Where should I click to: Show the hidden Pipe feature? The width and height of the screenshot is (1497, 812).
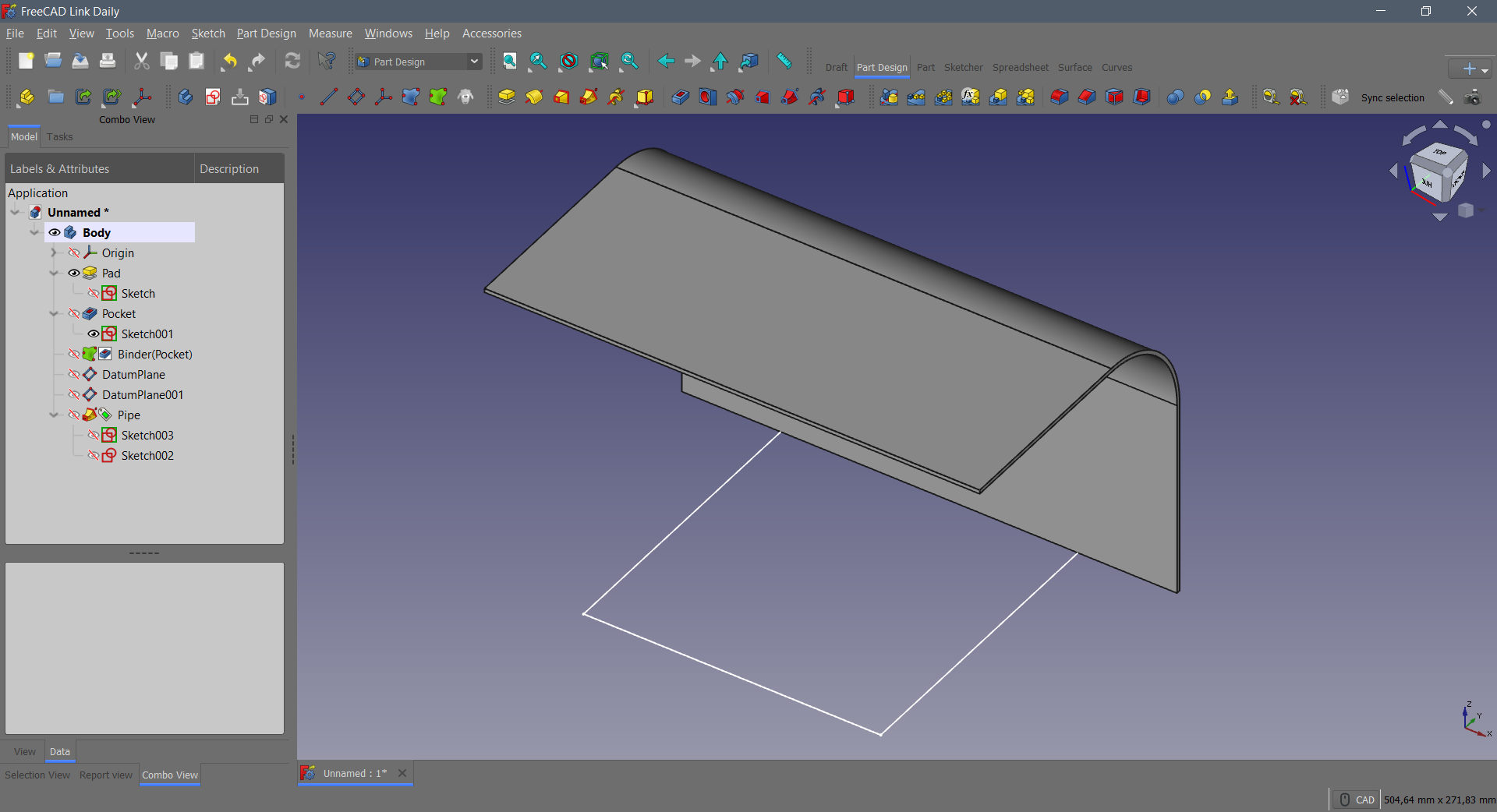75,415
